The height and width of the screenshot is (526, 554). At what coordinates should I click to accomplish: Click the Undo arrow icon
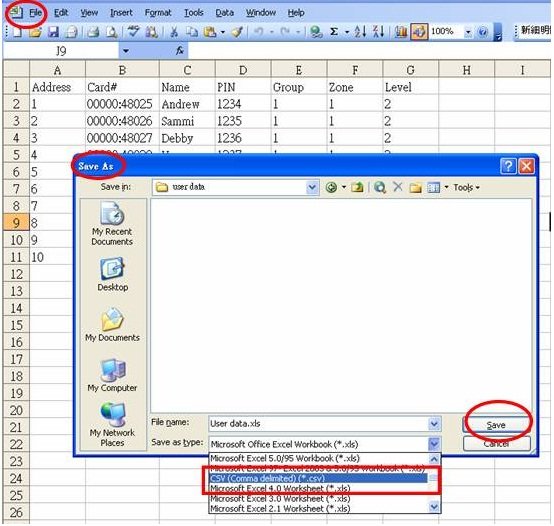click(258, 32)
